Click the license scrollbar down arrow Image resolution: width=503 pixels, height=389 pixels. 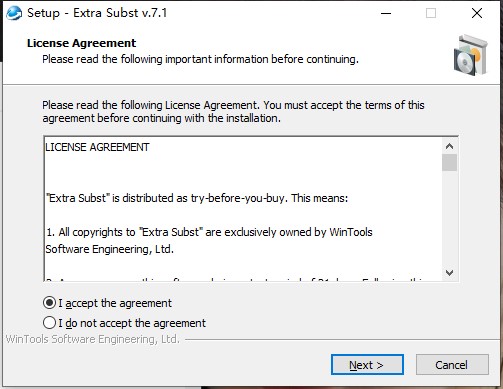coord(449,273)
